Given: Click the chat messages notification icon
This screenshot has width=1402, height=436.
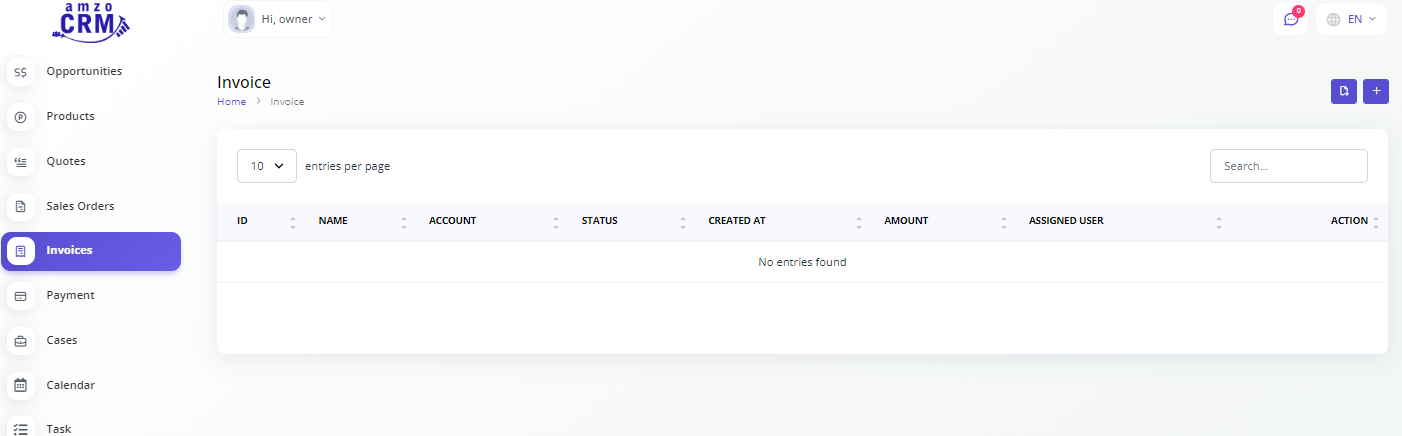Looking at the screenshot, I should 1290,19.
